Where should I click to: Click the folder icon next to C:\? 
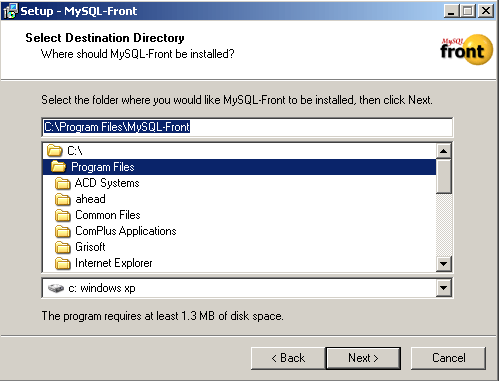[x=55, y=151]
